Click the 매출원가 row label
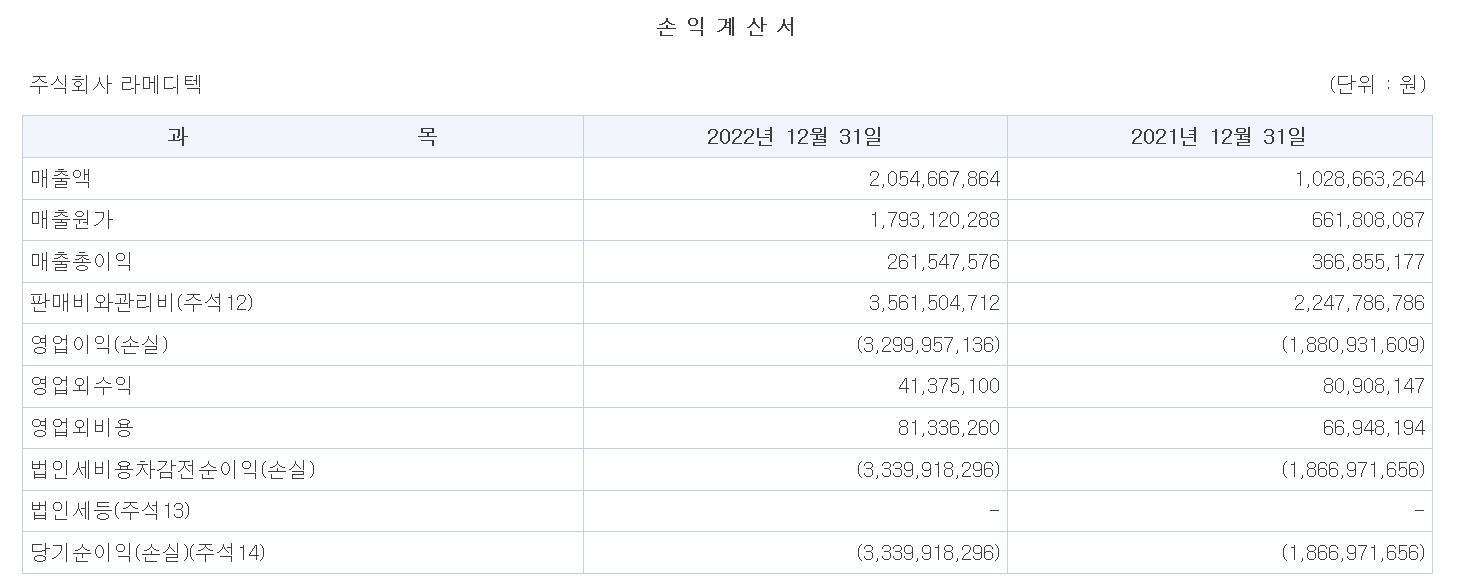The width and height of the screenshot is (1460, 583). [72, 220]
